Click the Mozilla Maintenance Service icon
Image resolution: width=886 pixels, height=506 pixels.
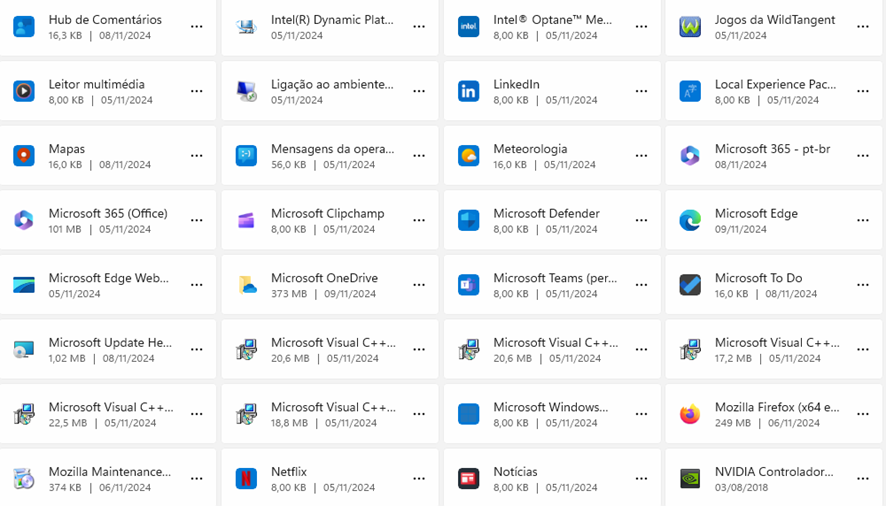click(24, 478)
